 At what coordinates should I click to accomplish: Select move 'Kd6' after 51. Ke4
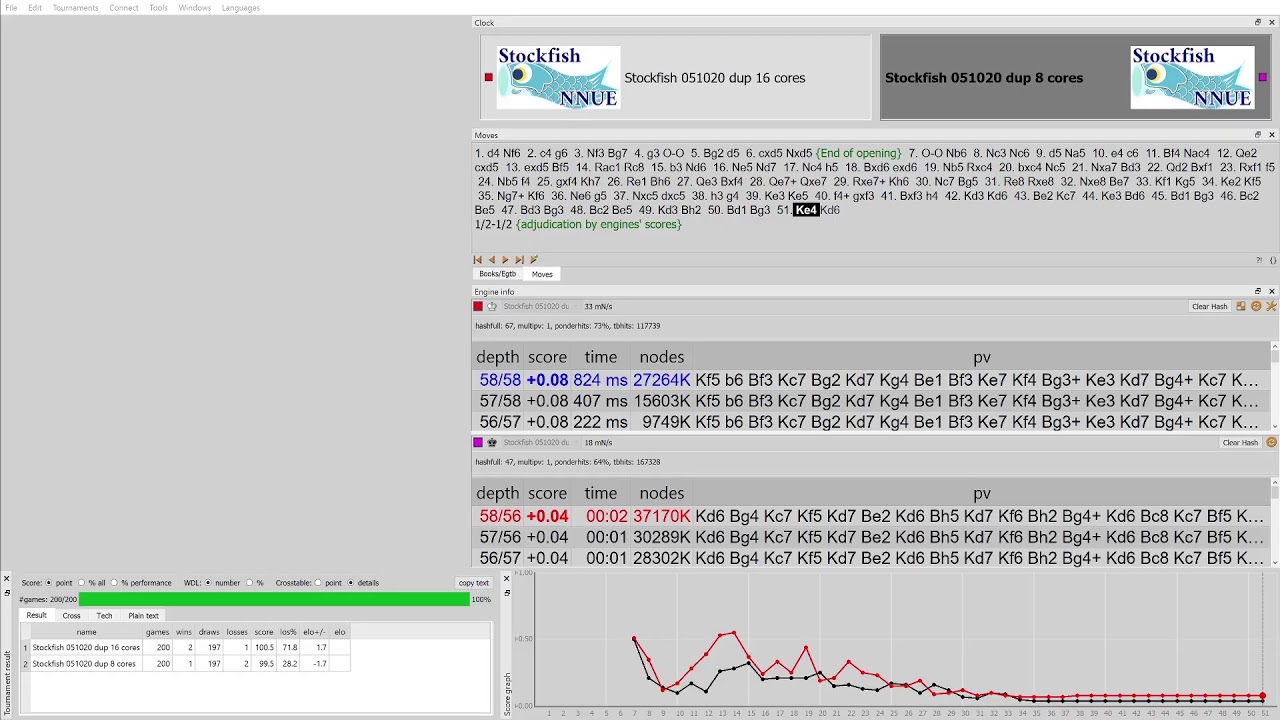[x=830, y=210]
